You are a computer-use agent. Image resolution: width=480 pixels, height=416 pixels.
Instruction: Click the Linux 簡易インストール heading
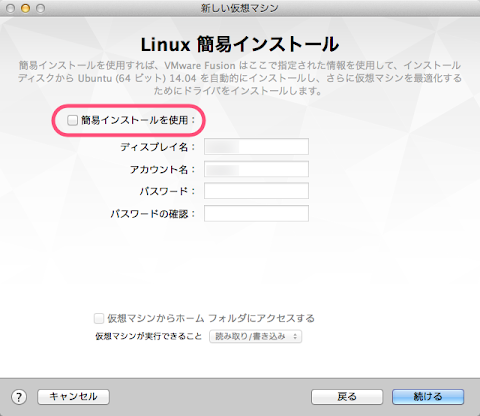coord(240,44)
